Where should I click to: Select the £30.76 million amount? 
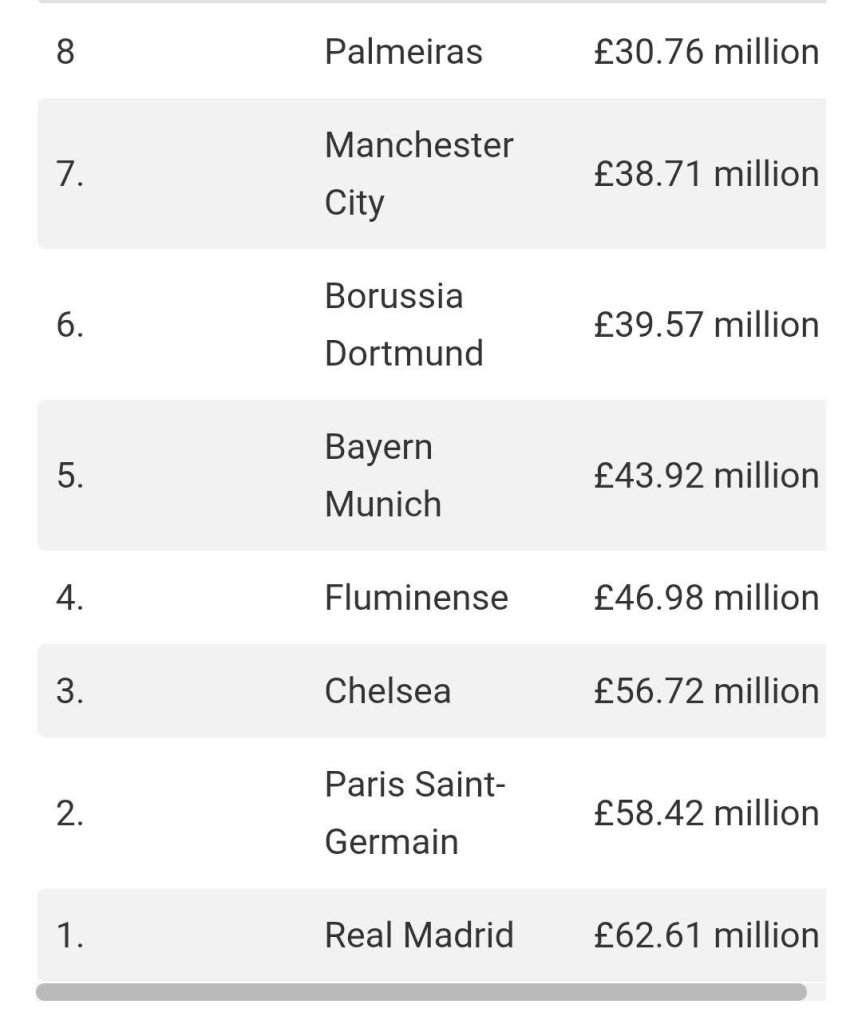[x=707, y=52]
